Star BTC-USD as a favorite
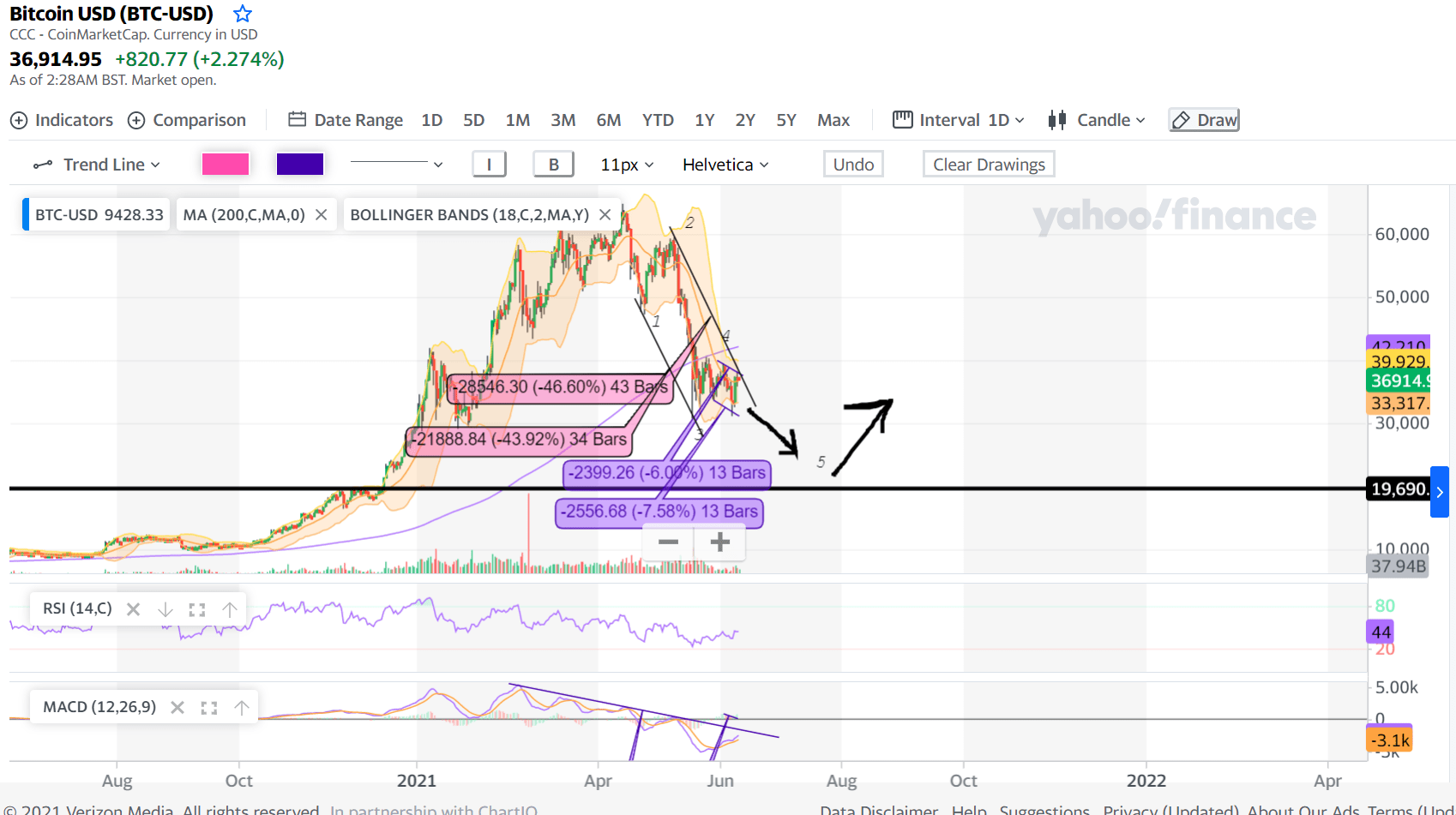 [242, 14]
